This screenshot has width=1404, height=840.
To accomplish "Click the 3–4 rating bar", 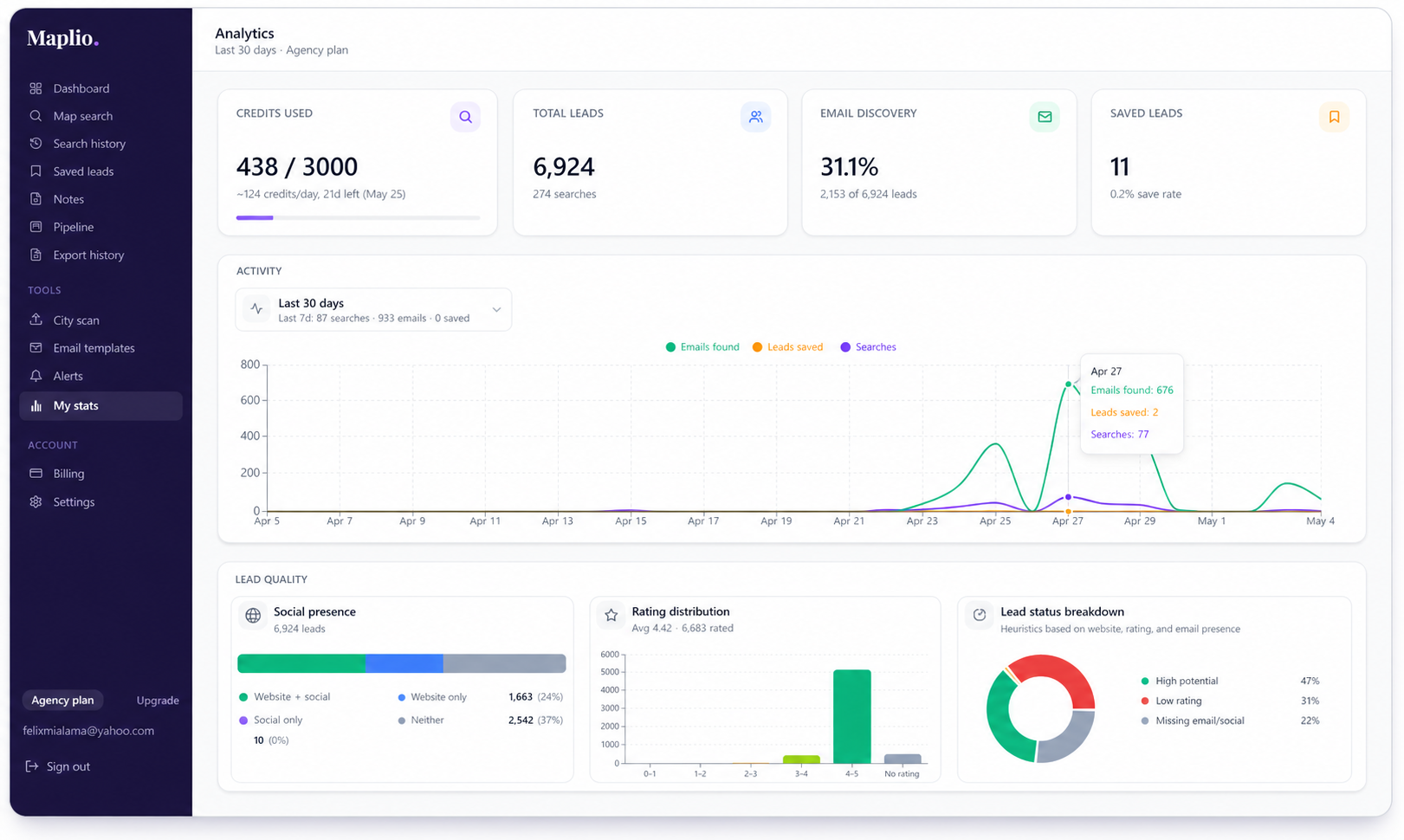I will 801,759.
